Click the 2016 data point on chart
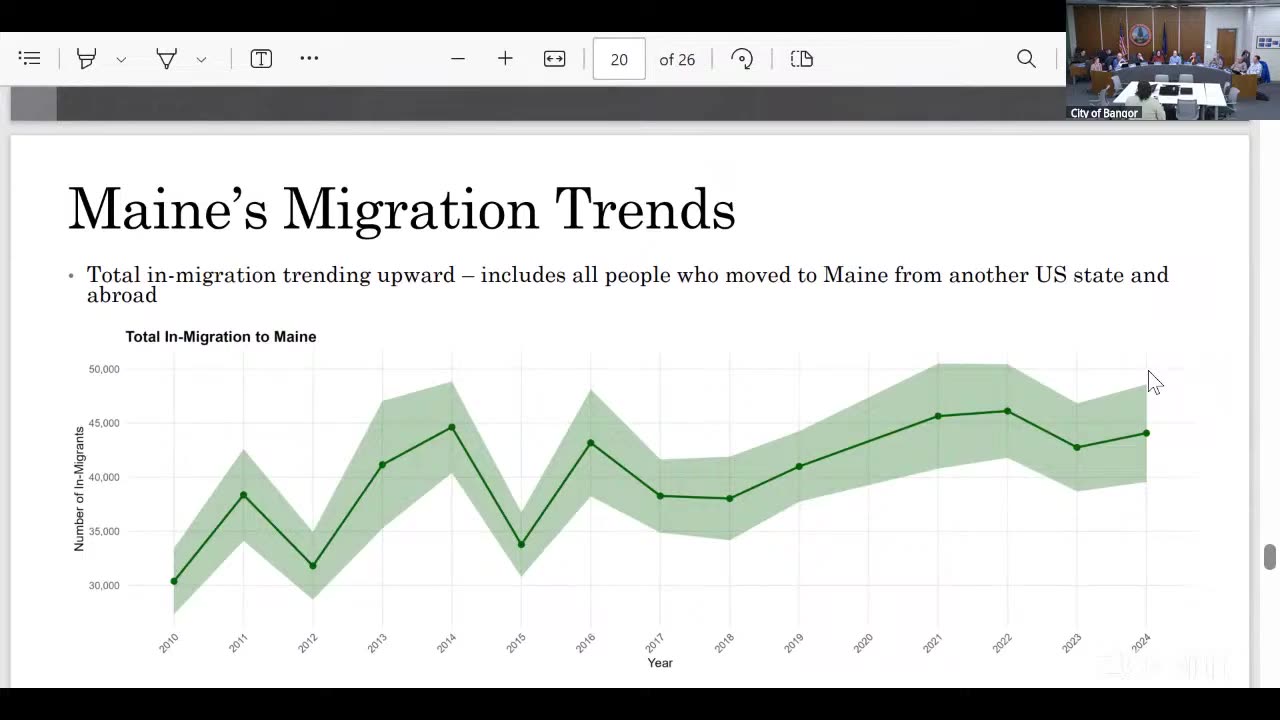The image size is (1280, 720). coord(590,443)
